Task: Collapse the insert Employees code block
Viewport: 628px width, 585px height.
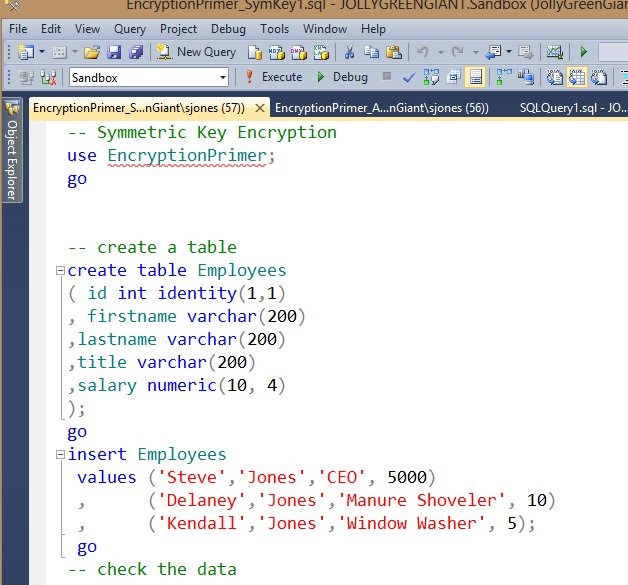Action: point(60,455)
